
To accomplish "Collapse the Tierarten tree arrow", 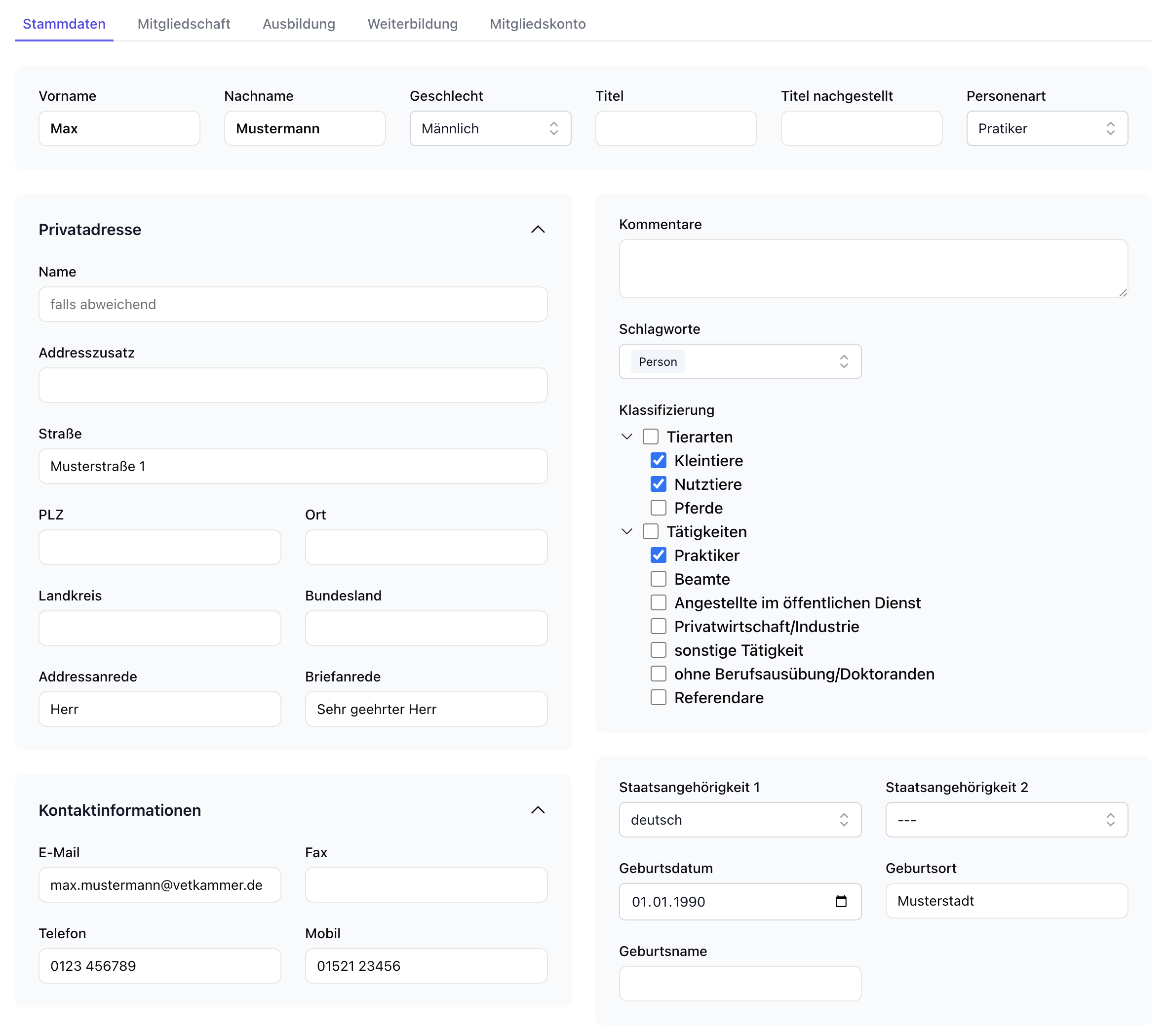I will point(626,437).
